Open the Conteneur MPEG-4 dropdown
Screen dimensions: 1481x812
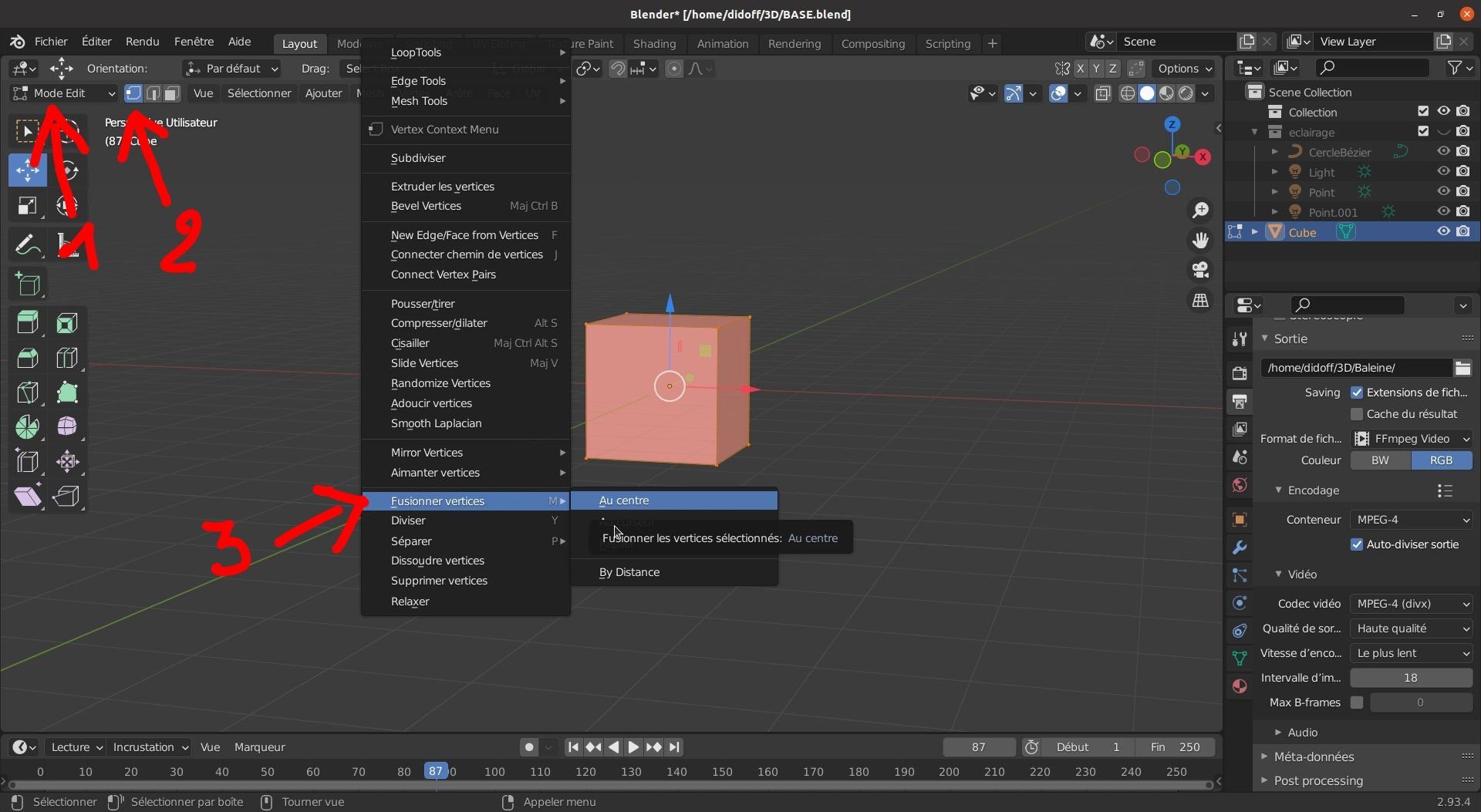pyautogui.click(x=1412, y=520)
